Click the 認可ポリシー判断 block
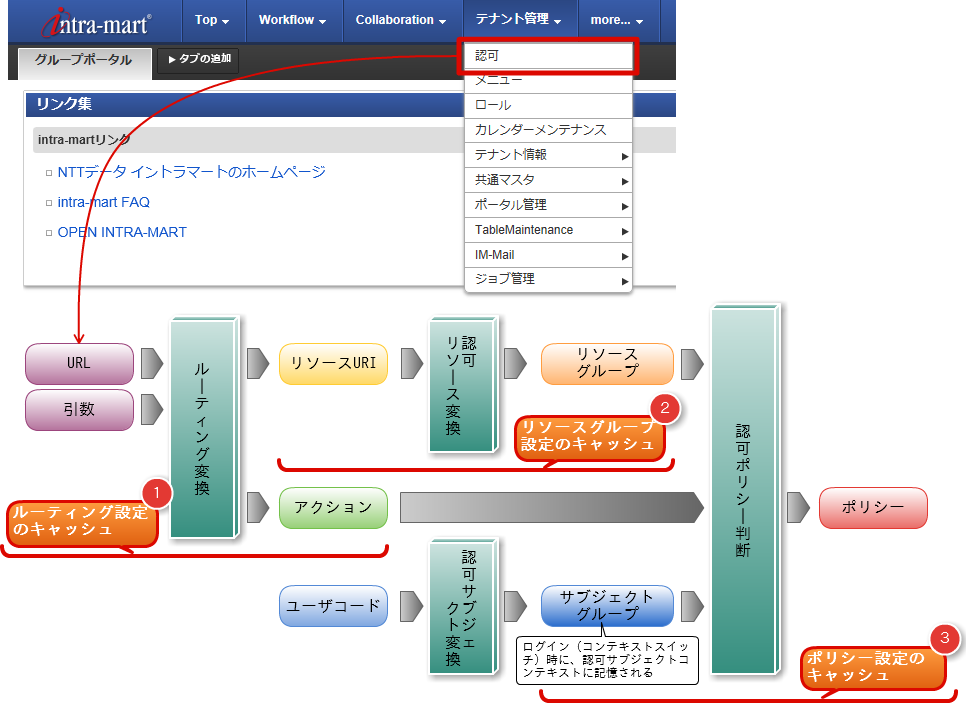The image size is (966, 703). (745, 490)
